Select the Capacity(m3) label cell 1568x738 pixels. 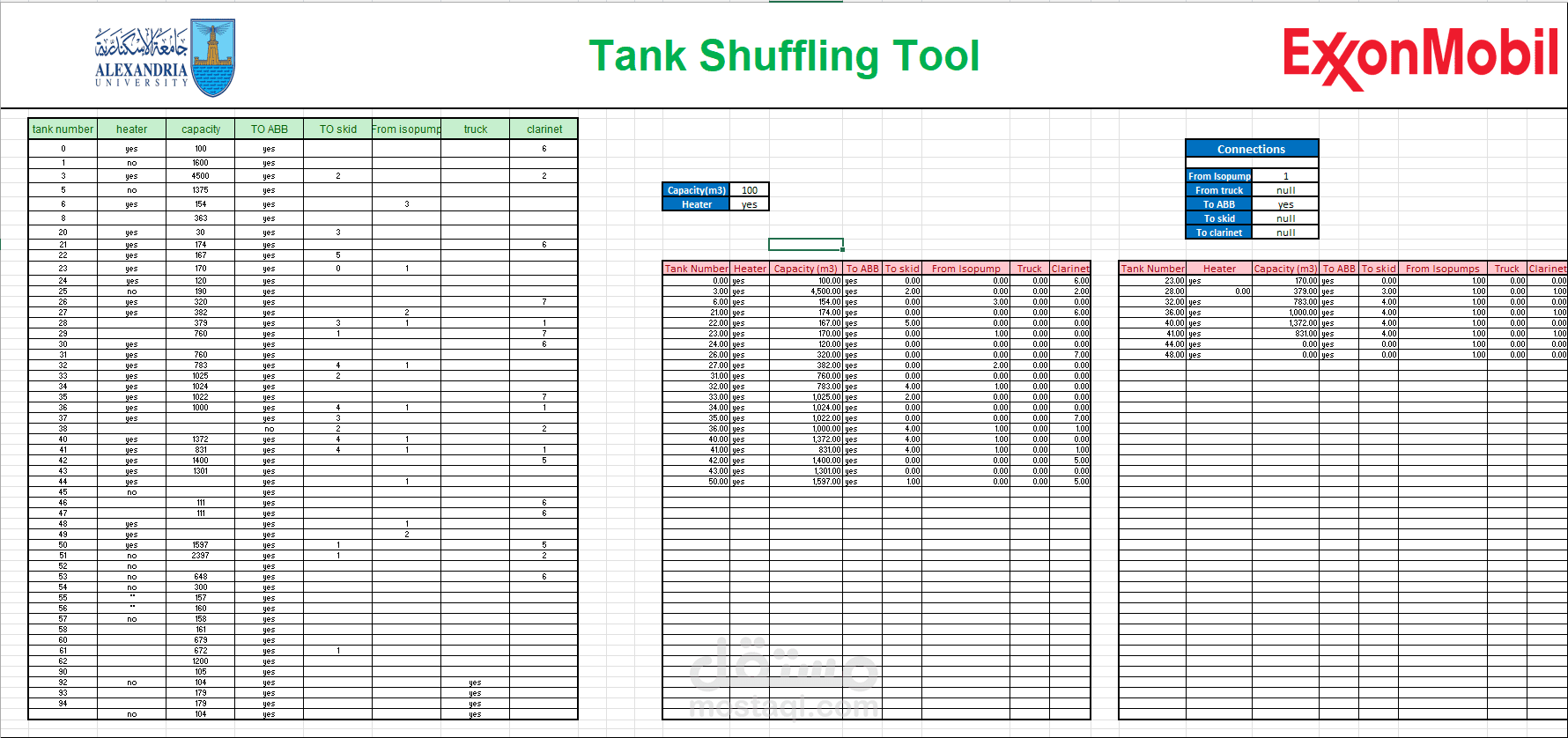696,190
